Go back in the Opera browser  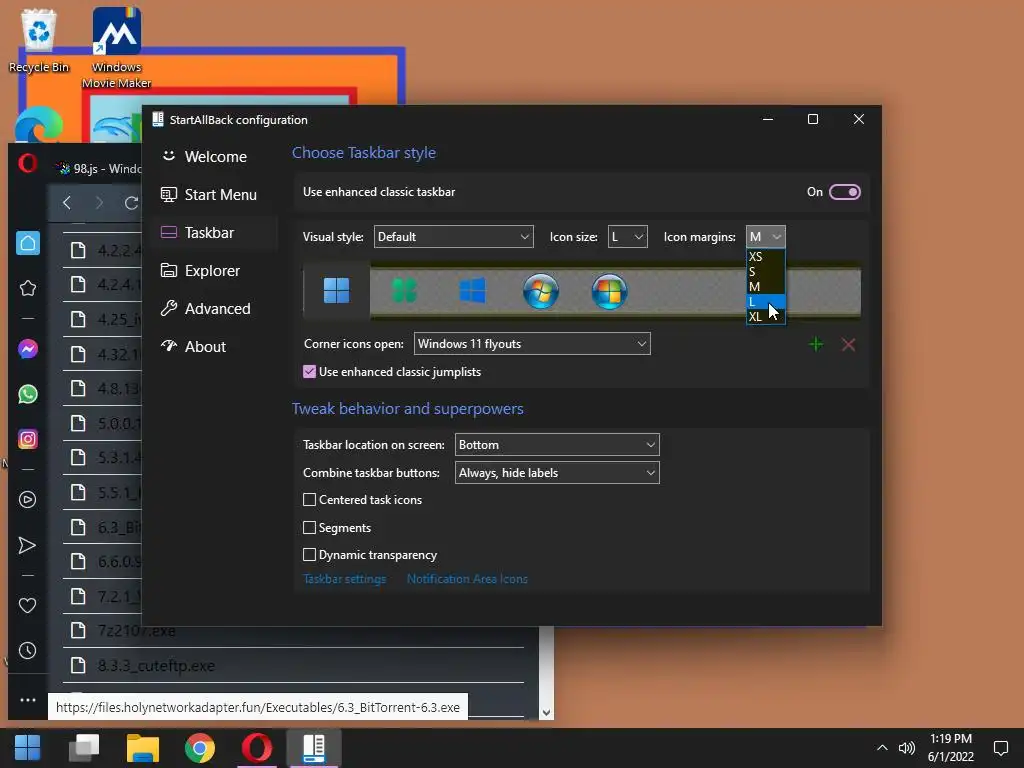click(67, 203)
